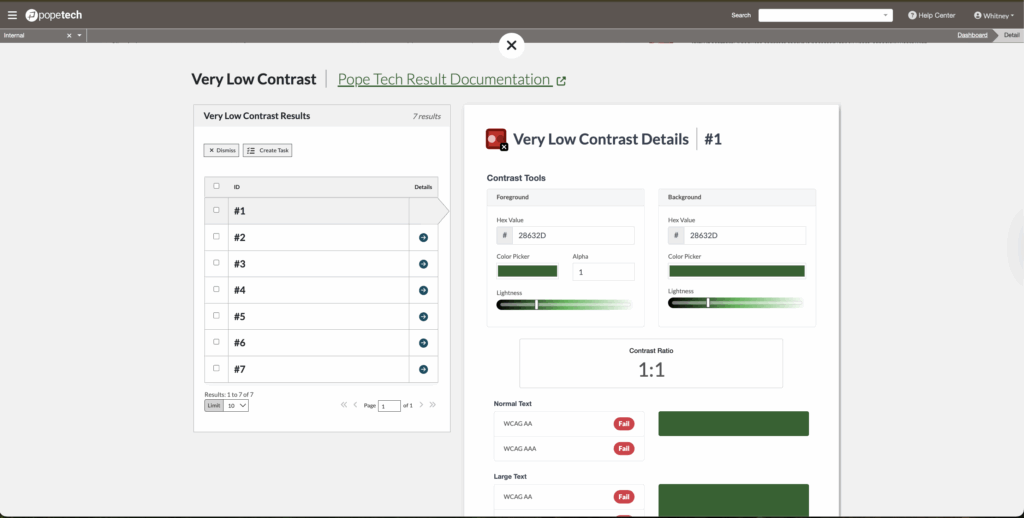
Task: Check the box for result #5
Action: coord(216,316)
